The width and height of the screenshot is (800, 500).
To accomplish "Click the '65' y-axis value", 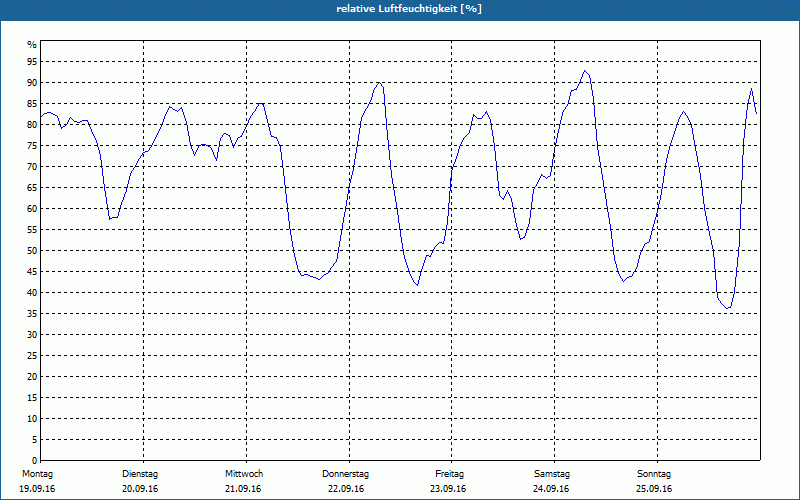I will click(32, 188).
